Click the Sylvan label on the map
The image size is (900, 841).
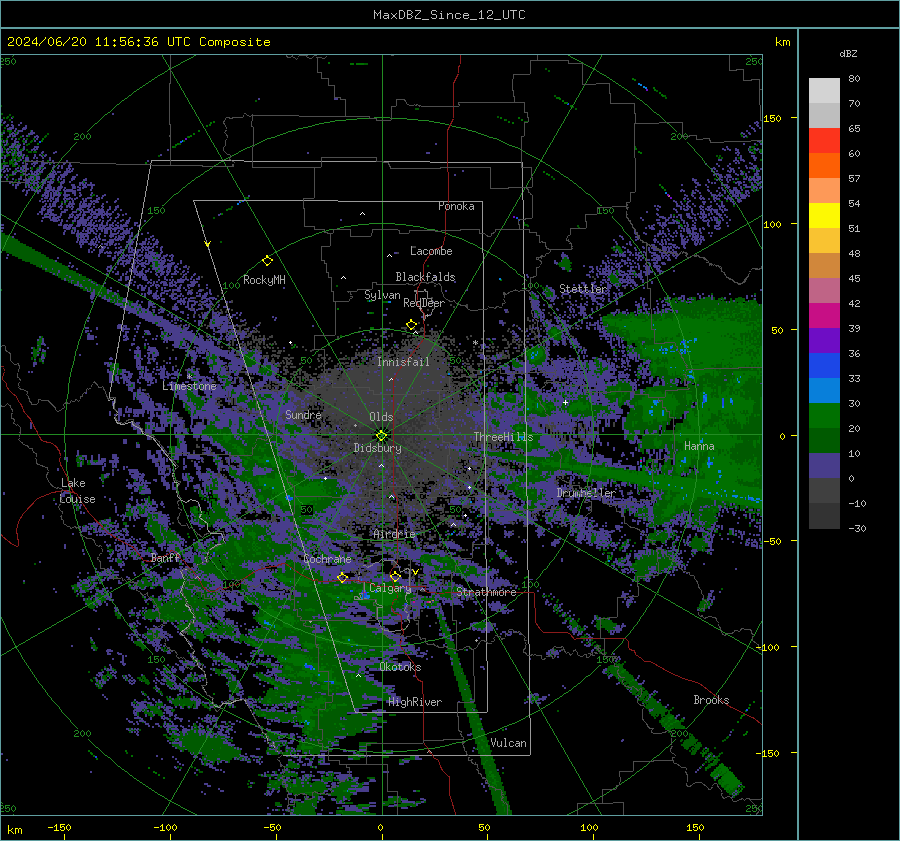[382, 295]
